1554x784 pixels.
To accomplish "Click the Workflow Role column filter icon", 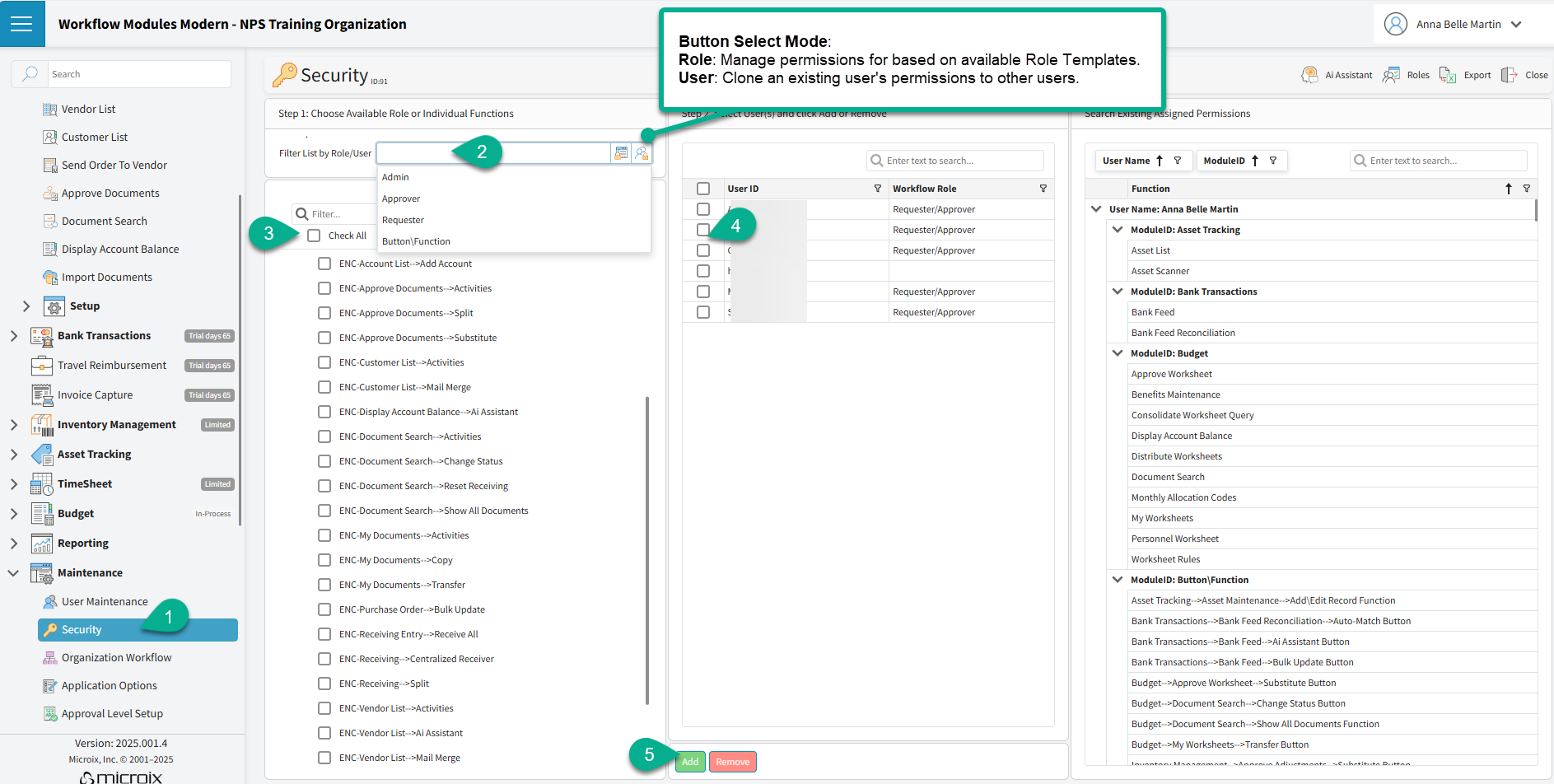I will click(1043, 189).
